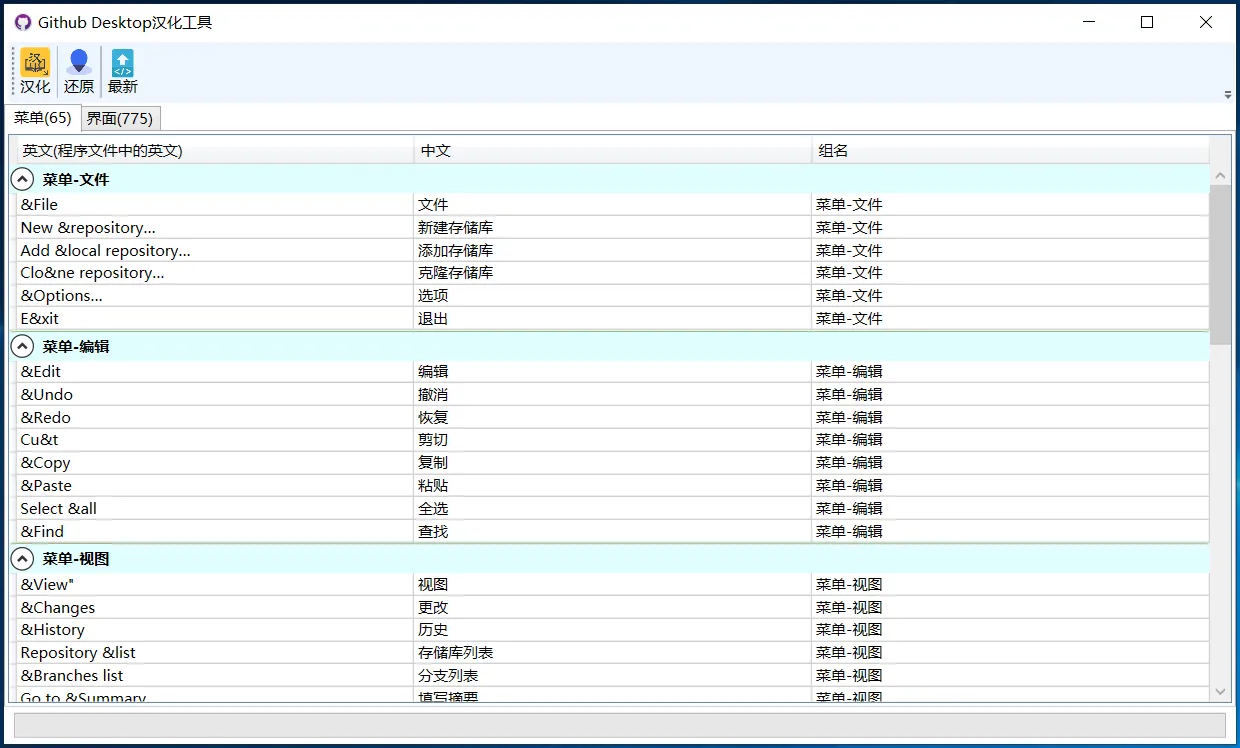1240x748 pixels.
Task: Open the toolbar overflow arrow at right
Action: (x=1228, y=95)
